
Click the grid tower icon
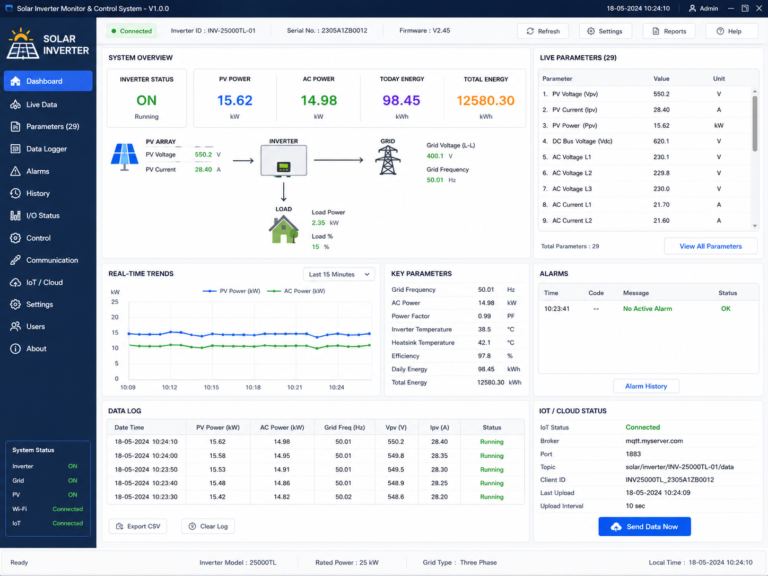[x=387, y=160]
